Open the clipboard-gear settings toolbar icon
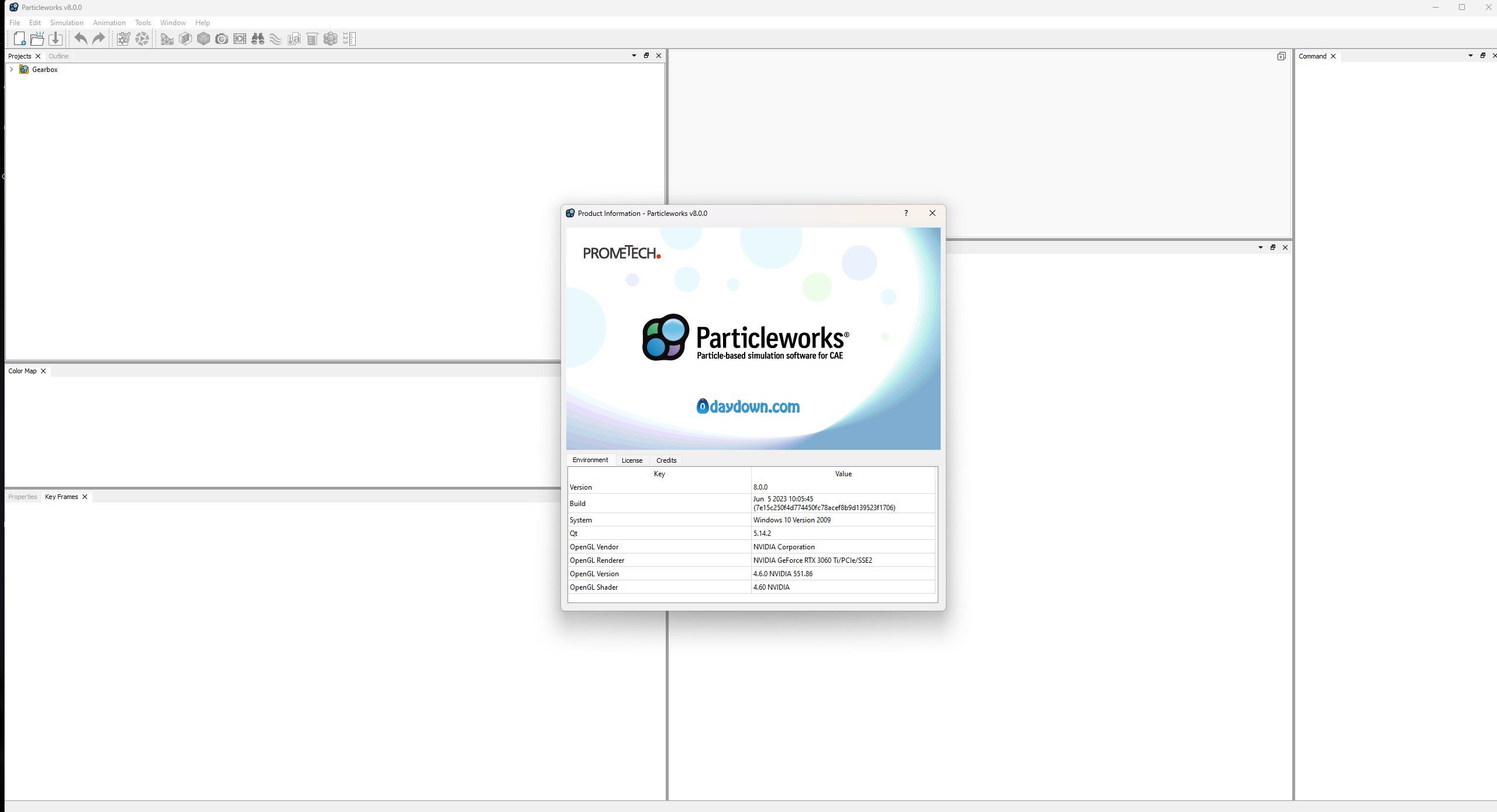This screenshot has height=812, width=1497. point(123,39)
